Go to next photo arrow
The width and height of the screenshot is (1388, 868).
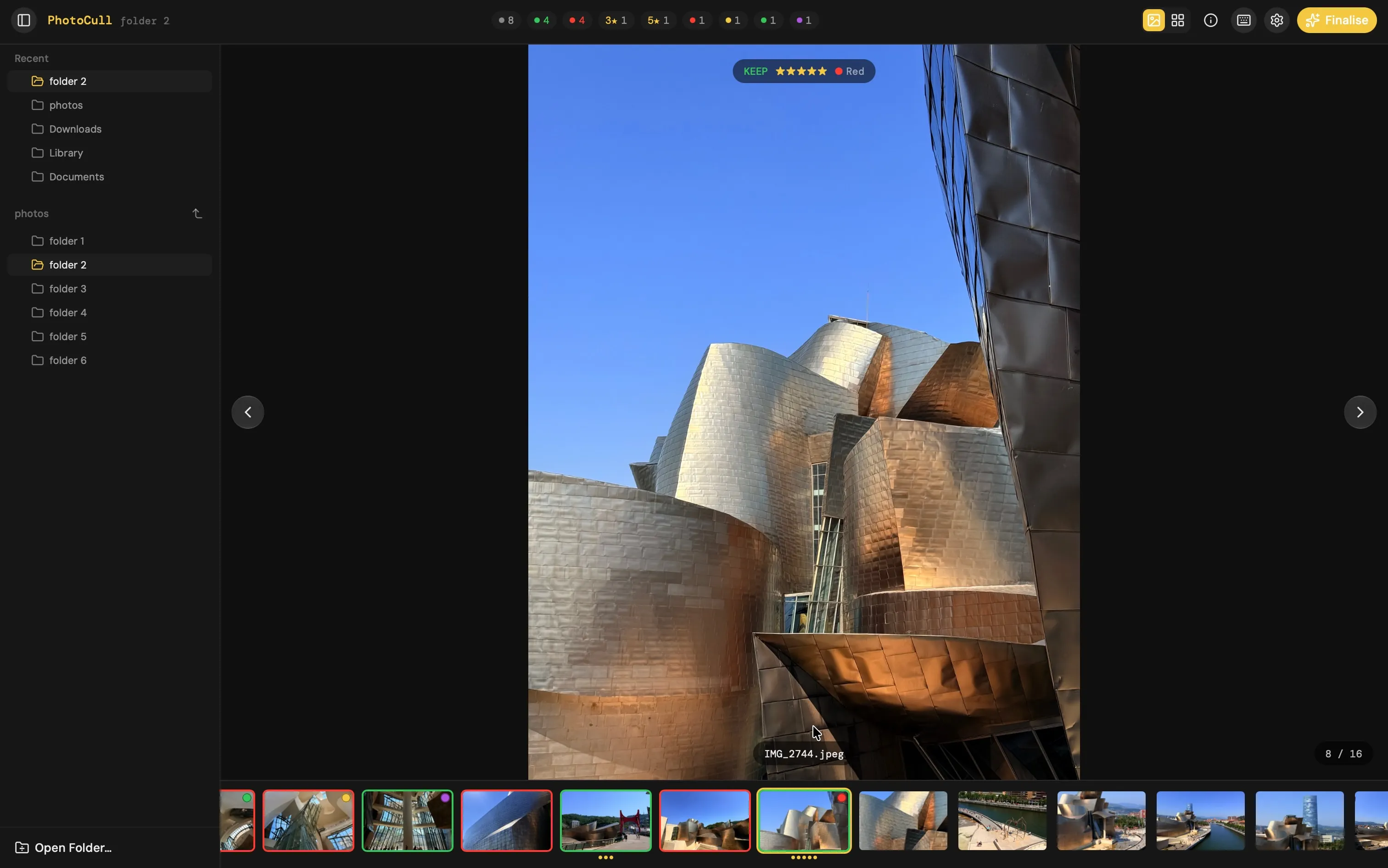click(x=1360, y=412)
